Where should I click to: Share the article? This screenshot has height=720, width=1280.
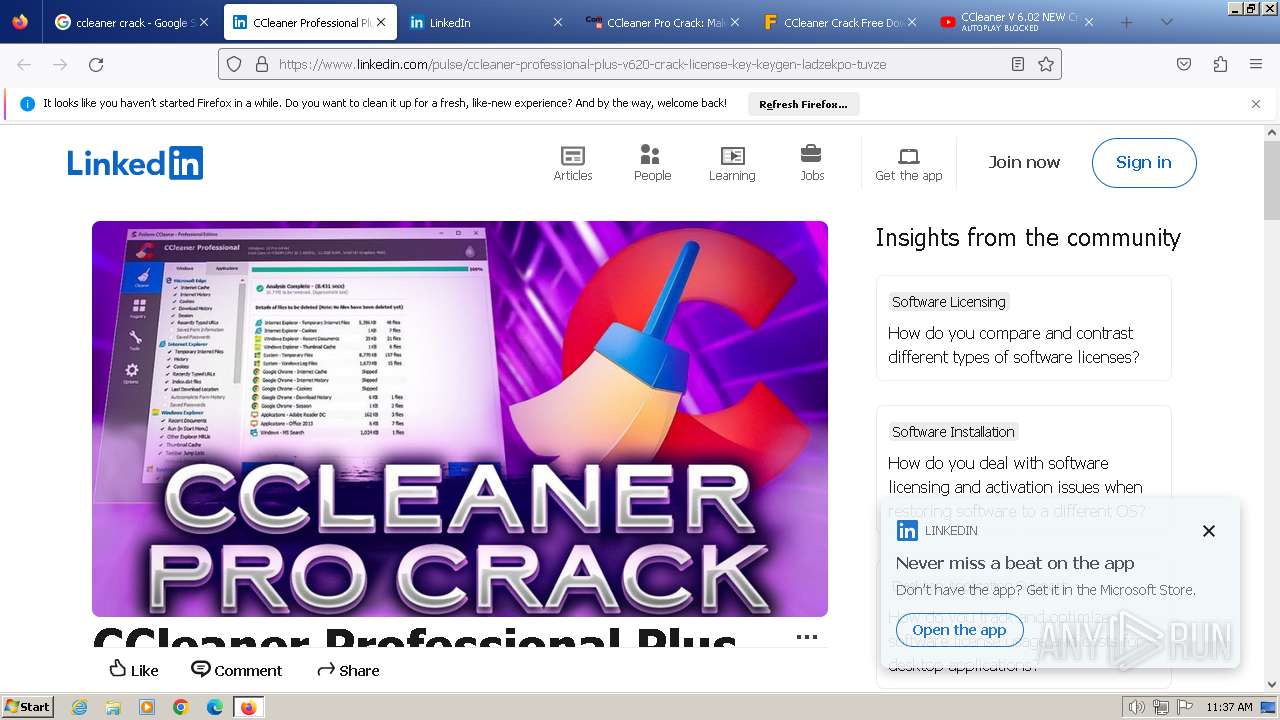(348, 670)
